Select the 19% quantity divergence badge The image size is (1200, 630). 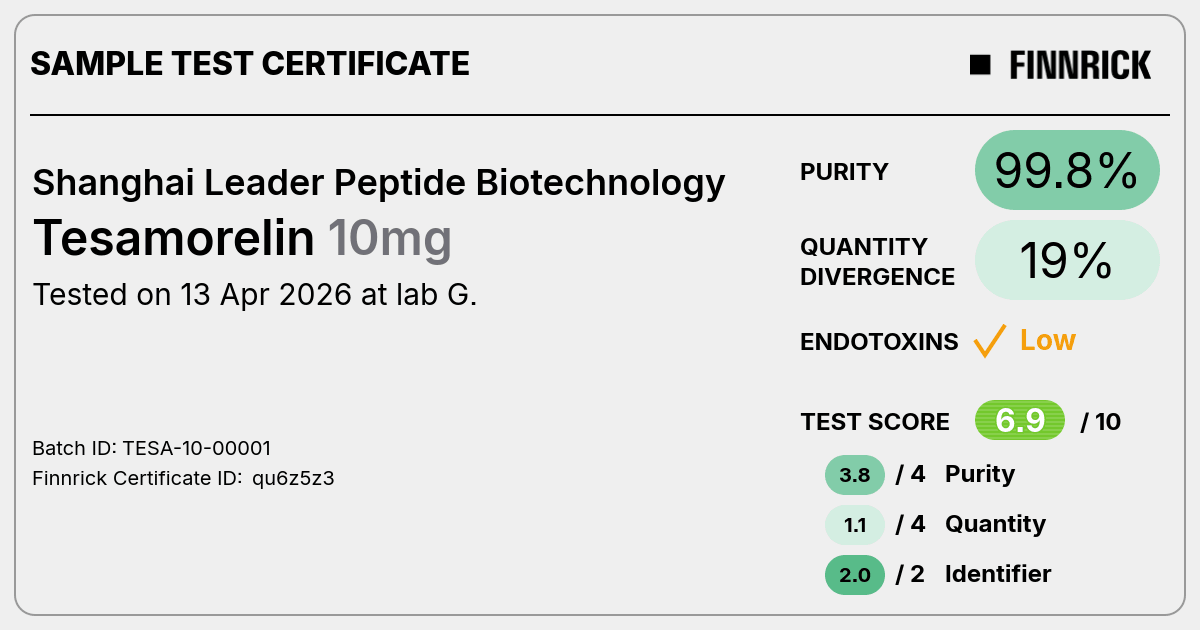click(1067, 260)
